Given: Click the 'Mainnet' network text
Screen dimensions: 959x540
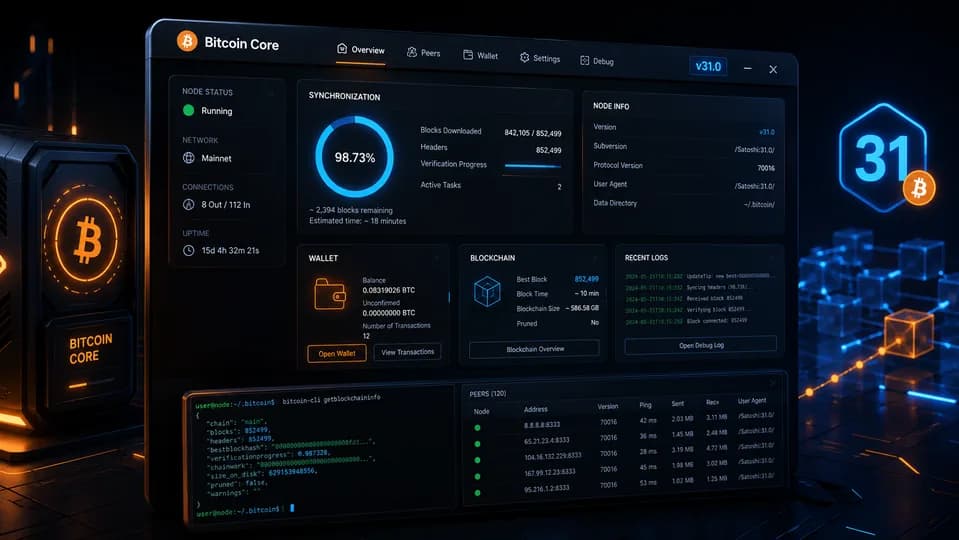Looking at the screenshot, I should point(217,158).
